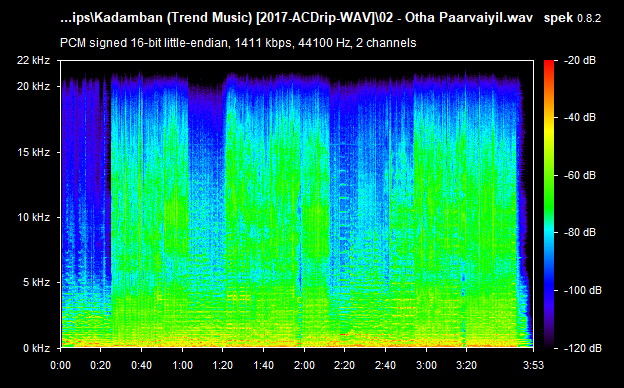Click the 2:00 time axis label
624x388 pixels.
[304, 365]
